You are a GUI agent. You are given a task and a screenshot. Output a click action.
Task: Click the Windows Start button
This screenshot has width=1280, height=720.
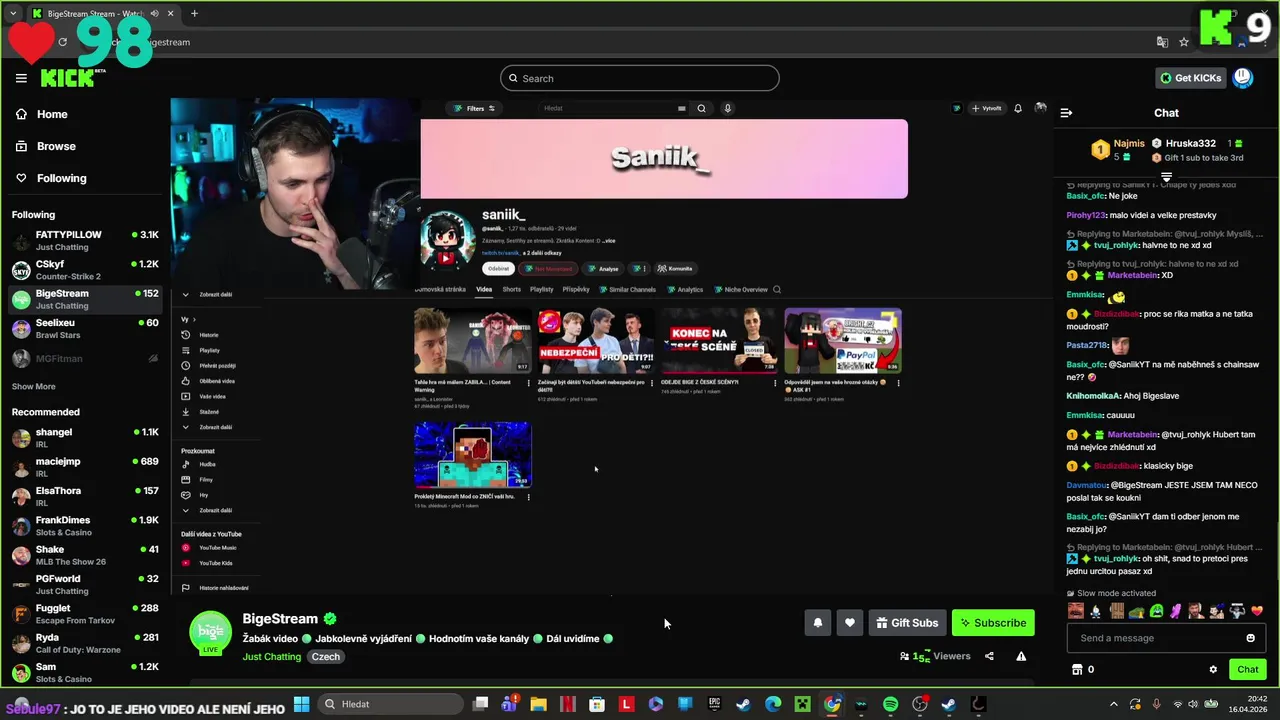pos(301,704)
